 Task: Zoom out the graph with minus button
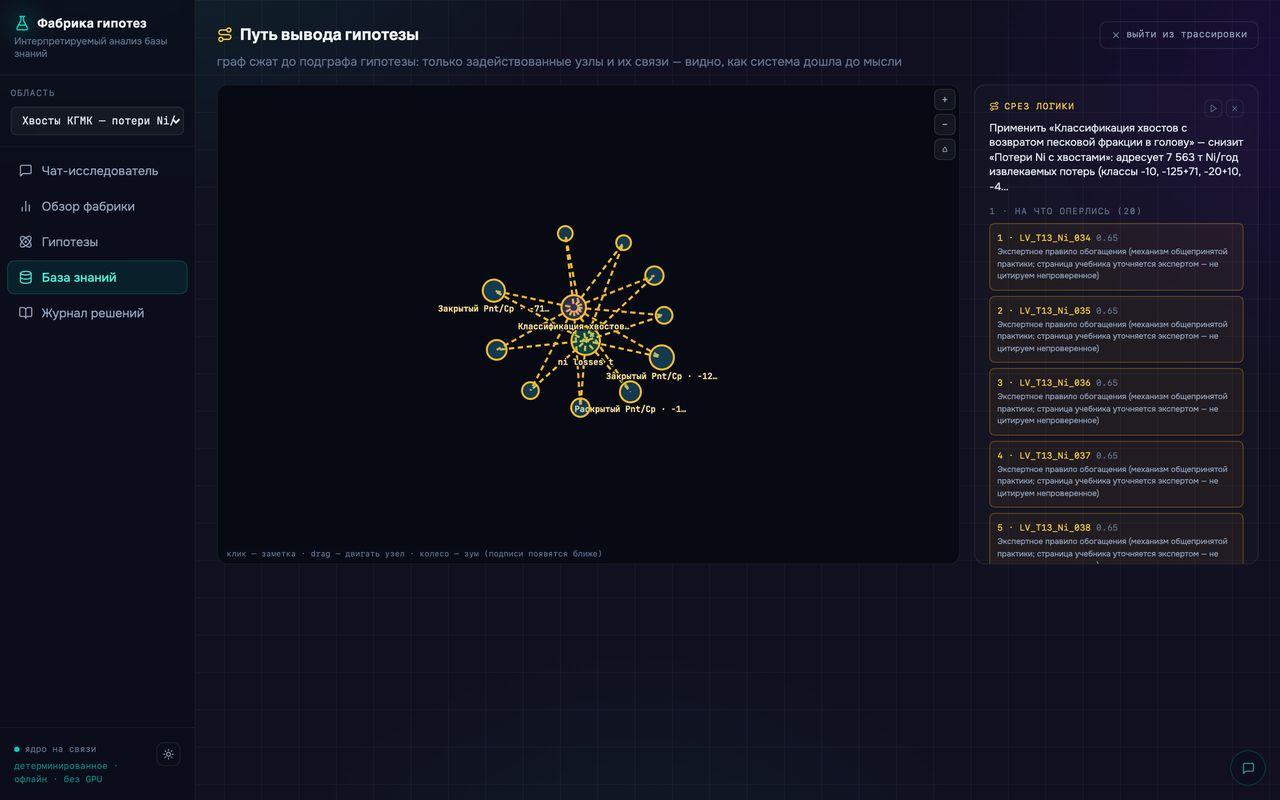click(x=945, y=125)
